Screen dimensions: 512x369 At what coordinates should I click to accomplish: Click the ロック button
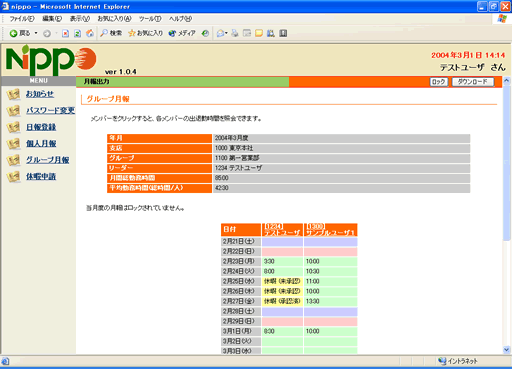click(438, 82)
